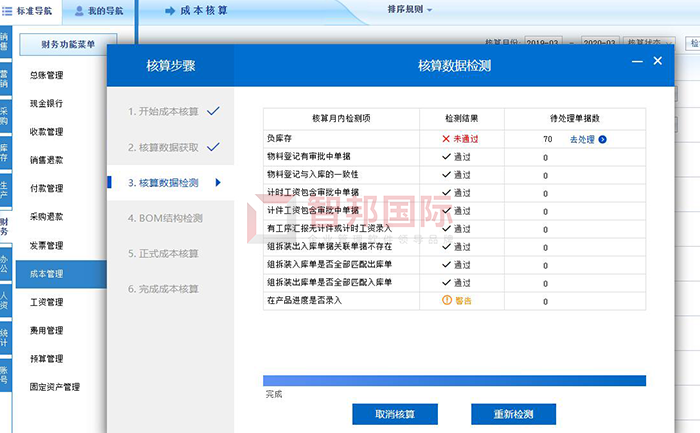Click checkmark beside 开始成本核算 step

click(213, 111)
